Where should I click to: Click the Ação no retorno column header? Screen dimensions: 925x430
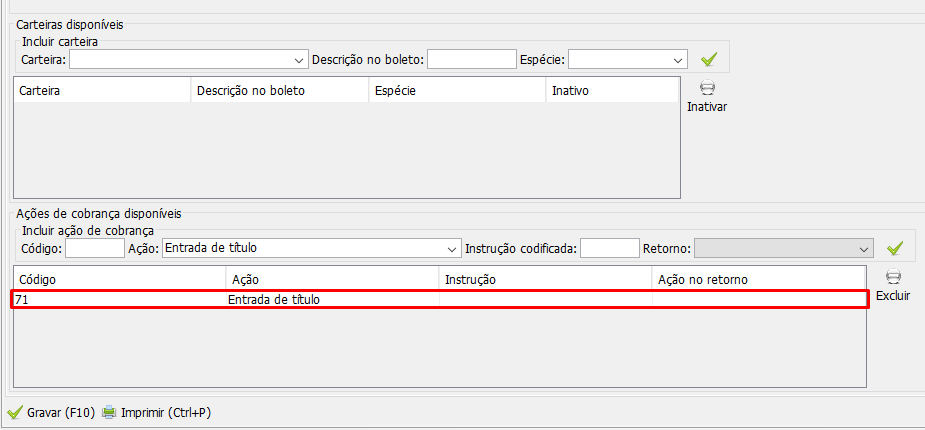757,279
